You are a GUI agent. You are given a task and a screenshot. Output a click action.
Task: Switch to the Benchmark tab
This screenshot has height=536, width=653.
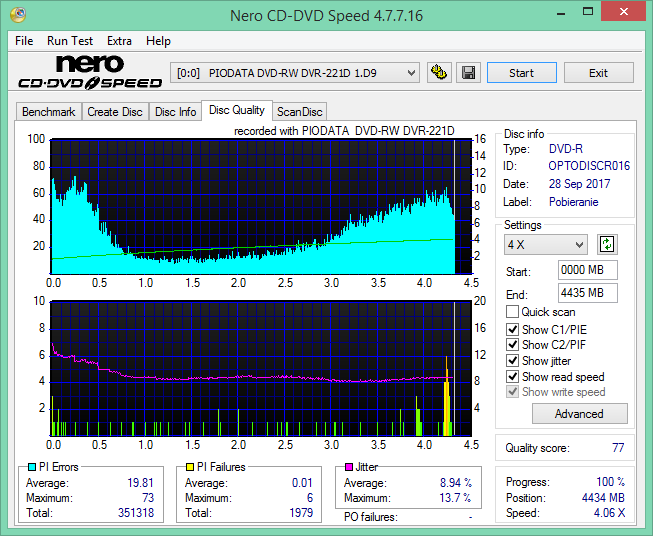pos(49,112)
